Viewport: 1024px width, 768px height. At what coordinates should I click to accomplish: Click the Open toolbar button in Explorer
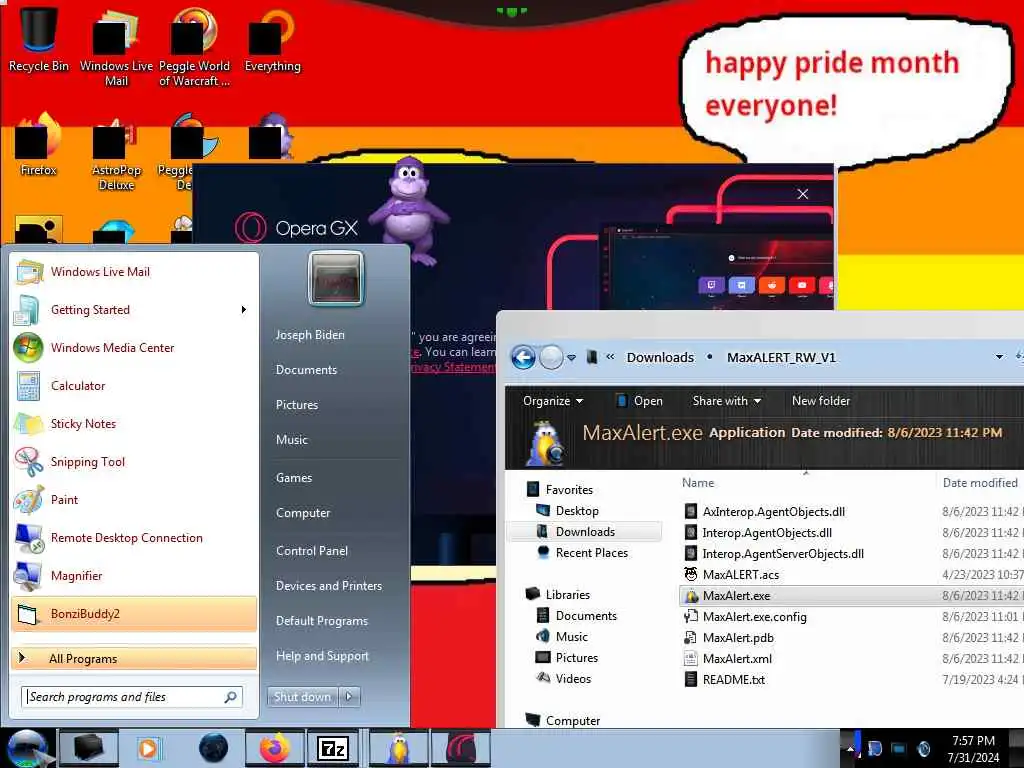tap(640, 401)
